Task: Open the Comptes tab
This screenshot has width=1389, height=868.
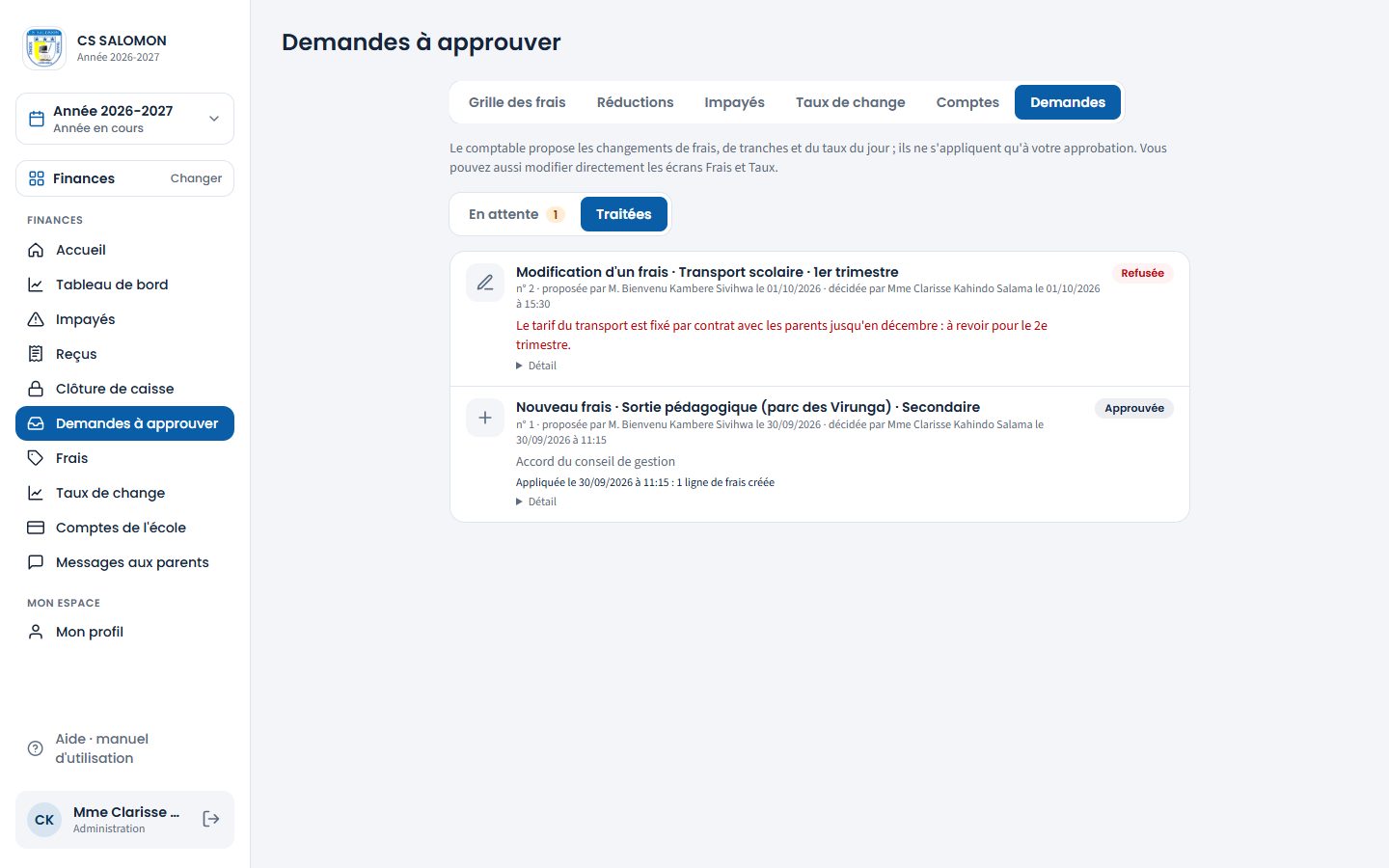Action: [967, 102]
